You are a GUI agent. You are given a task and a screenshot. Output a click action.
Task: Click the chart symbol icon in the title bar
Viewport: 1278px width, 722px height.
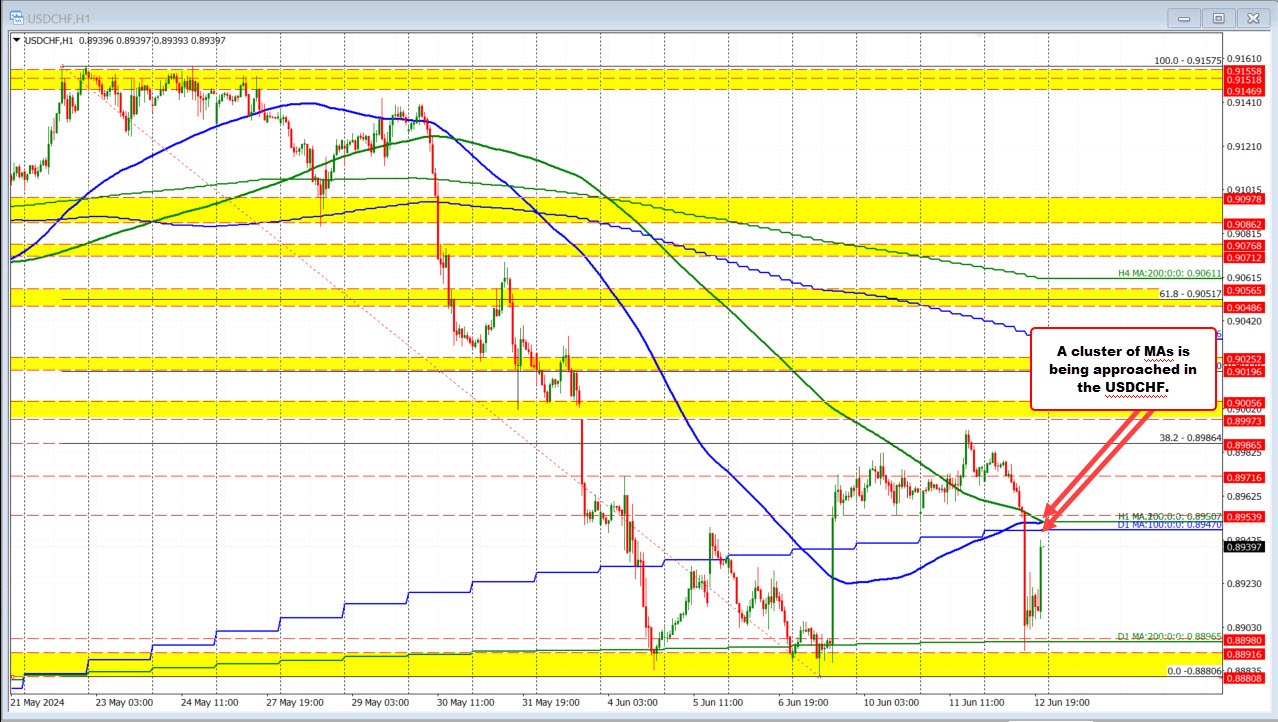click(x=16, y=17)
